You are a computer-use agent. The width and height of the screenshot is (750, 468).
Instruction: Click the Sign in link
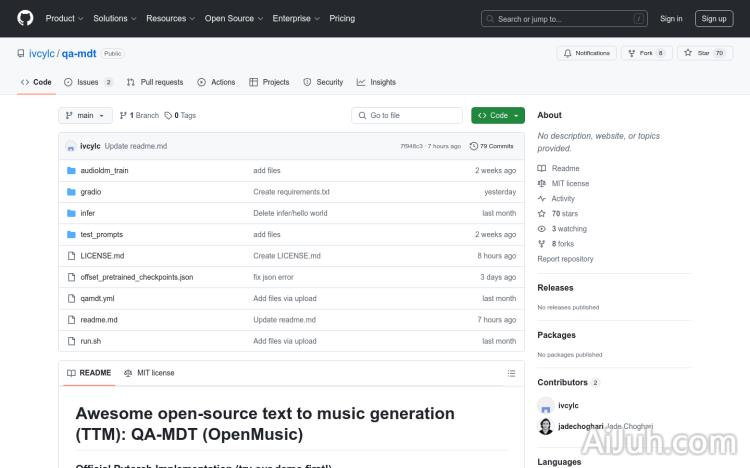(x=671, y=19)
